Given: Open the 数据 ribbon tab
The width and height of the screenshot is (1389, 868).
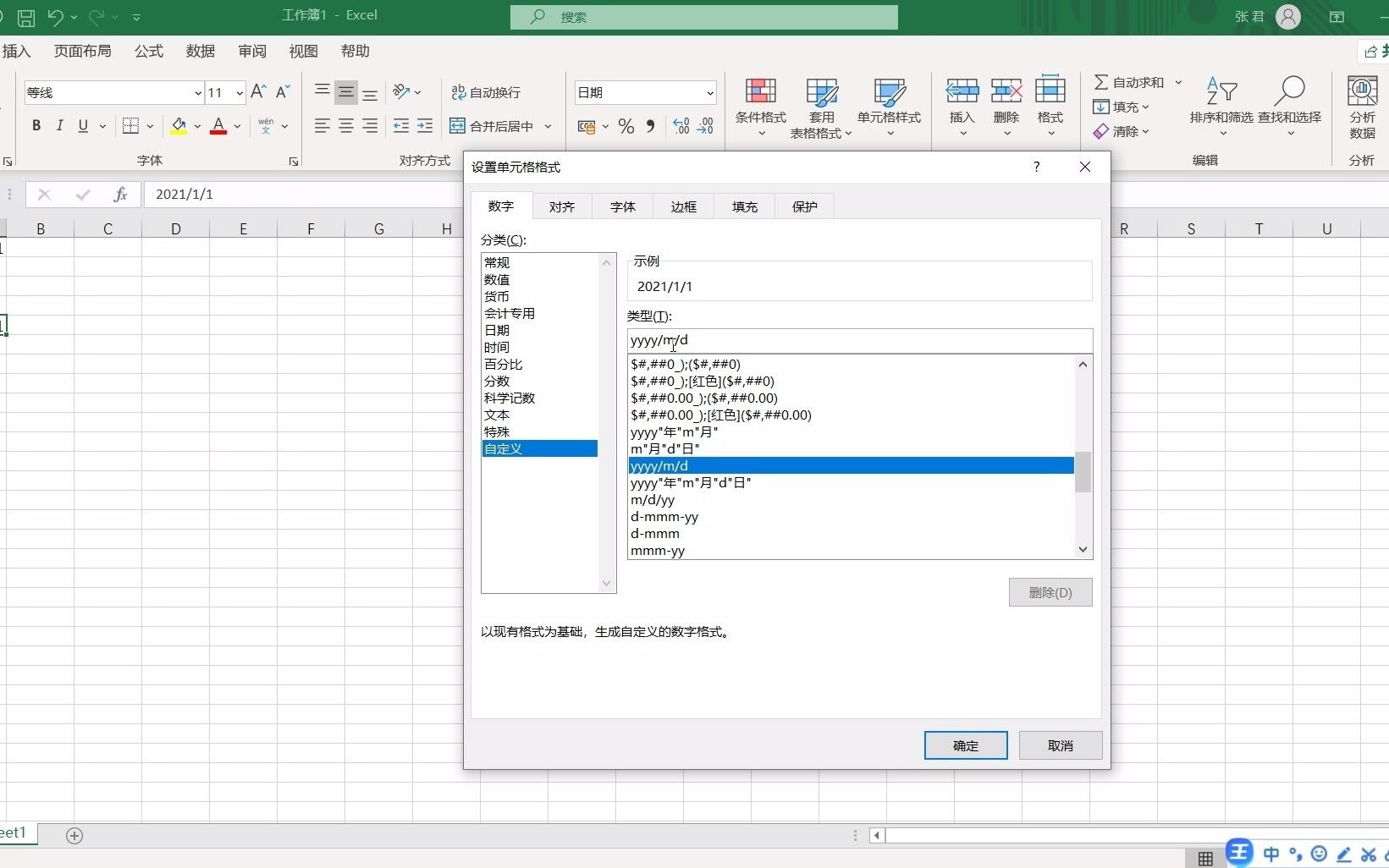Looking at the screenshot, I should tap(200, 51).
